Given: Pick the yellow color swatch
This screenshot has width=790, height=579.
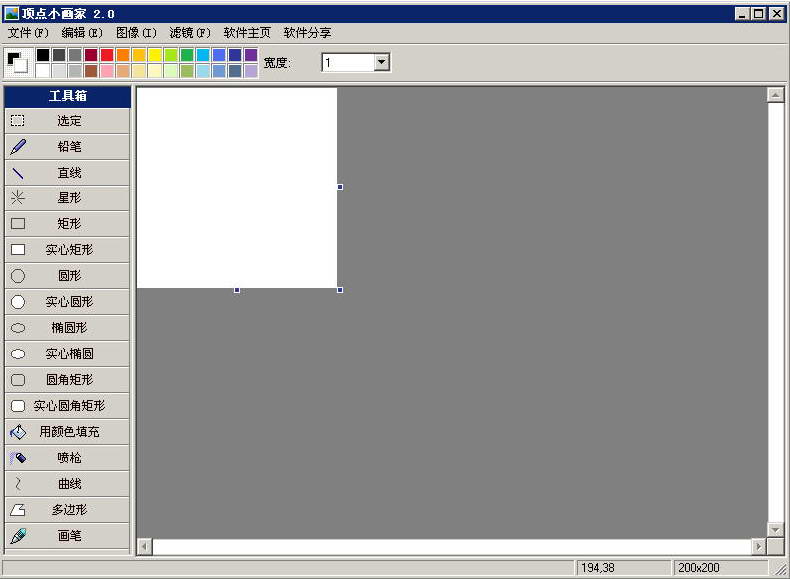Looking at the screenshot, I should [x=155, y=55].
